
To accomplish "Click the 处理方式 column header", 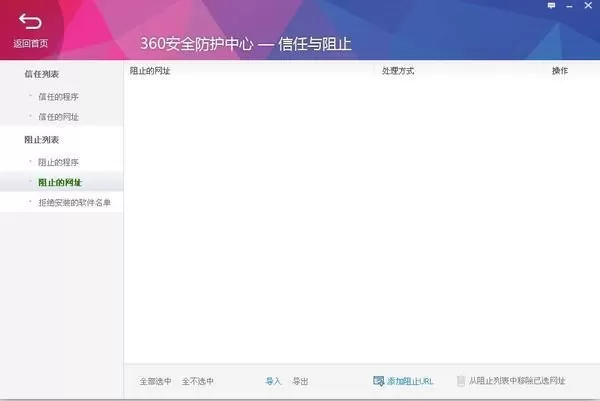I will (398, 71).
